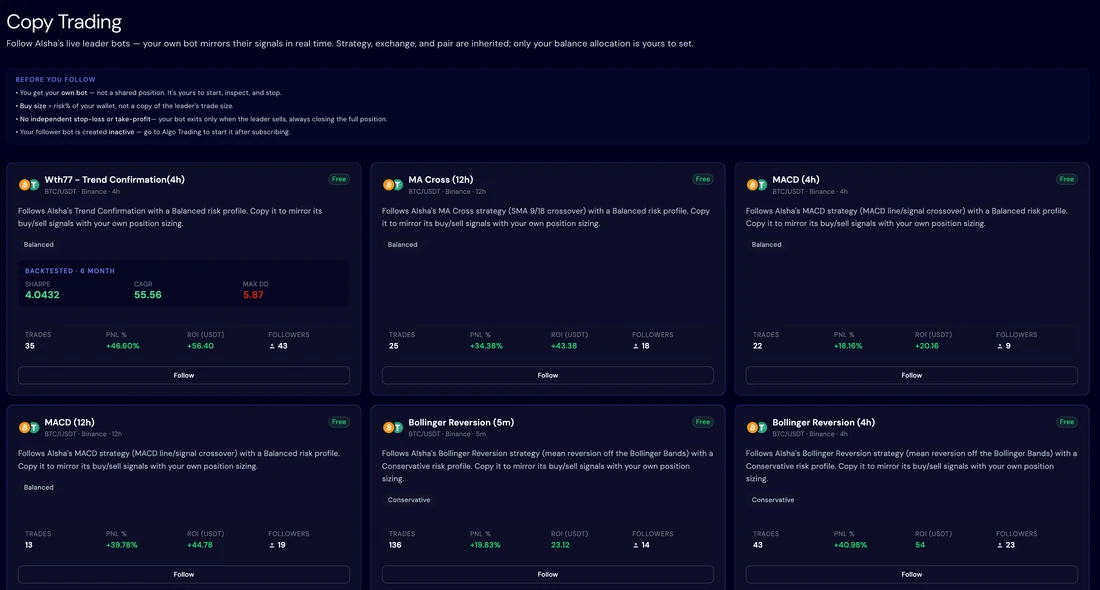Click Balanced tag on MACD (12h) card

click(x=39, y=488)
